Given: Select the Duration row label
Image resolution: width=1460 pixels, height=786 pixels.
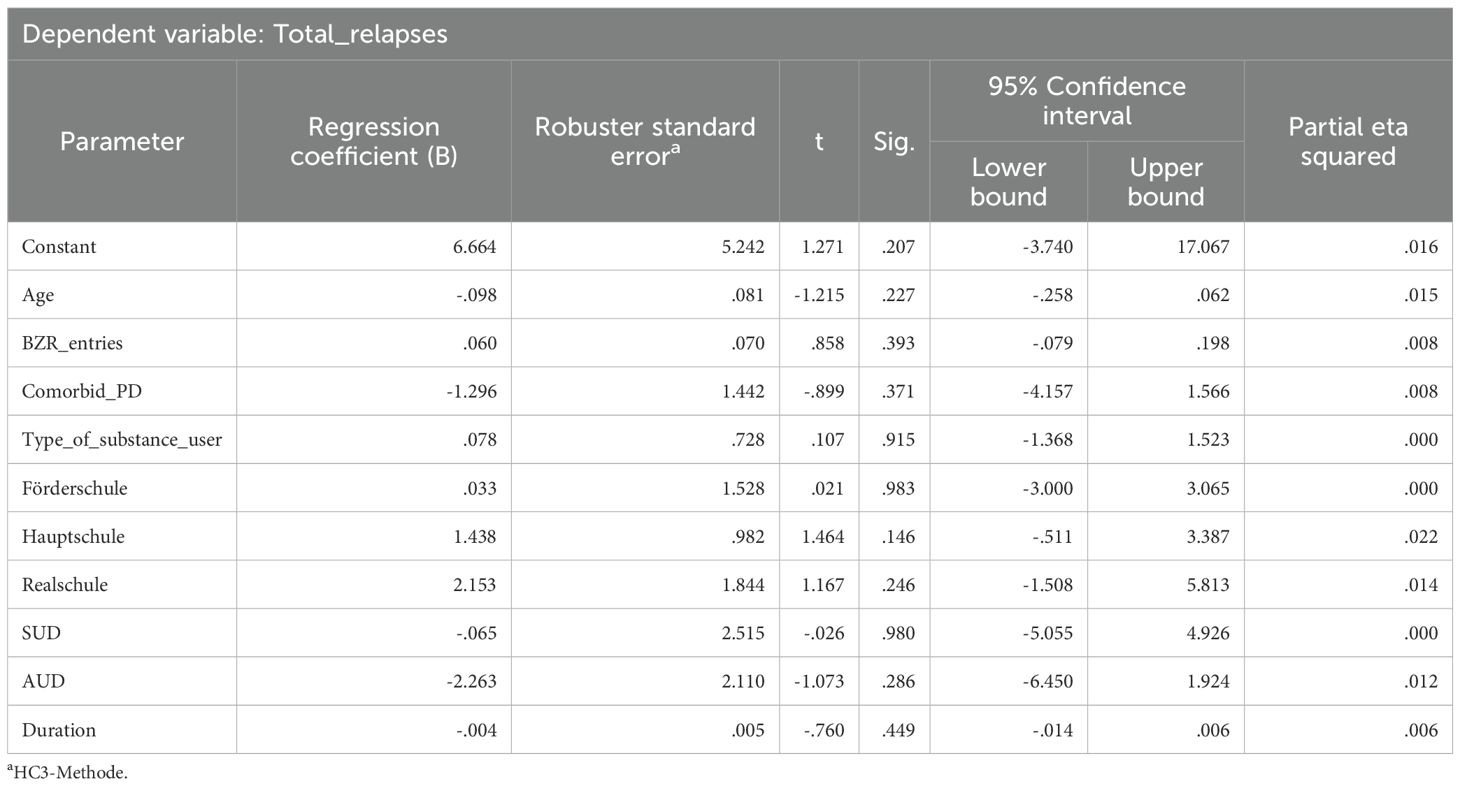Looking at the screenshot, I should [x=58, y=730].
